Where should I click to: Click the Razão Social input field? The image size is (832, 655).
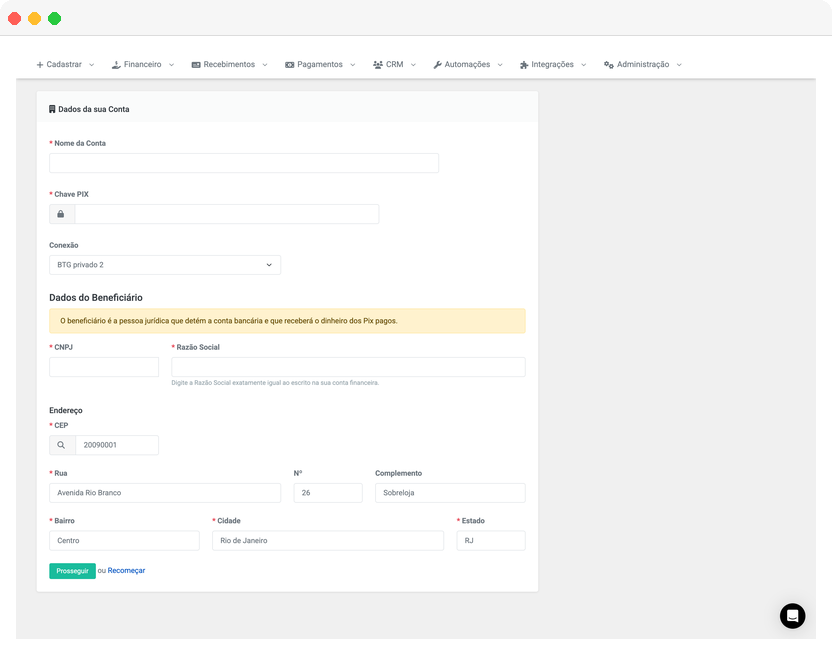[x=348, y=366]
